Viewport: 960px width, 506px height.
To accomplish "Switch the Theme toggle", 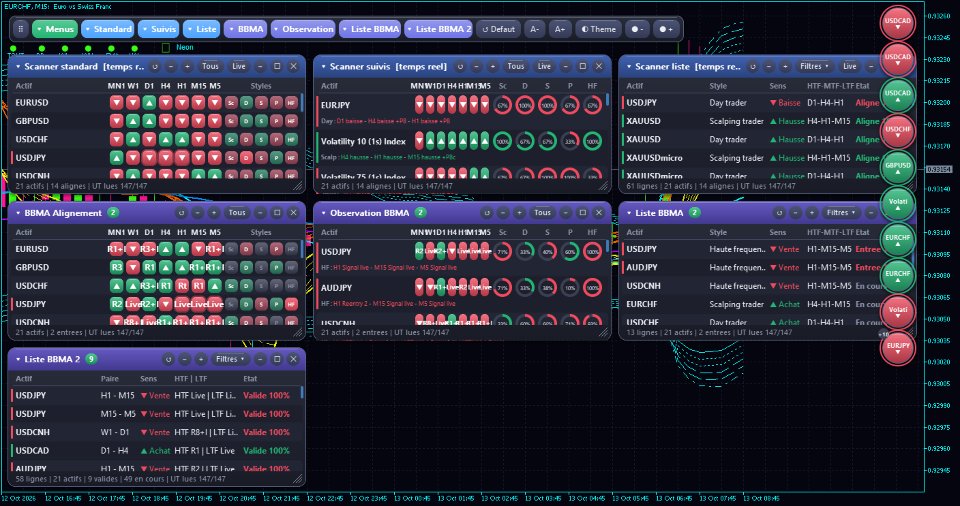I will [598, 29].
